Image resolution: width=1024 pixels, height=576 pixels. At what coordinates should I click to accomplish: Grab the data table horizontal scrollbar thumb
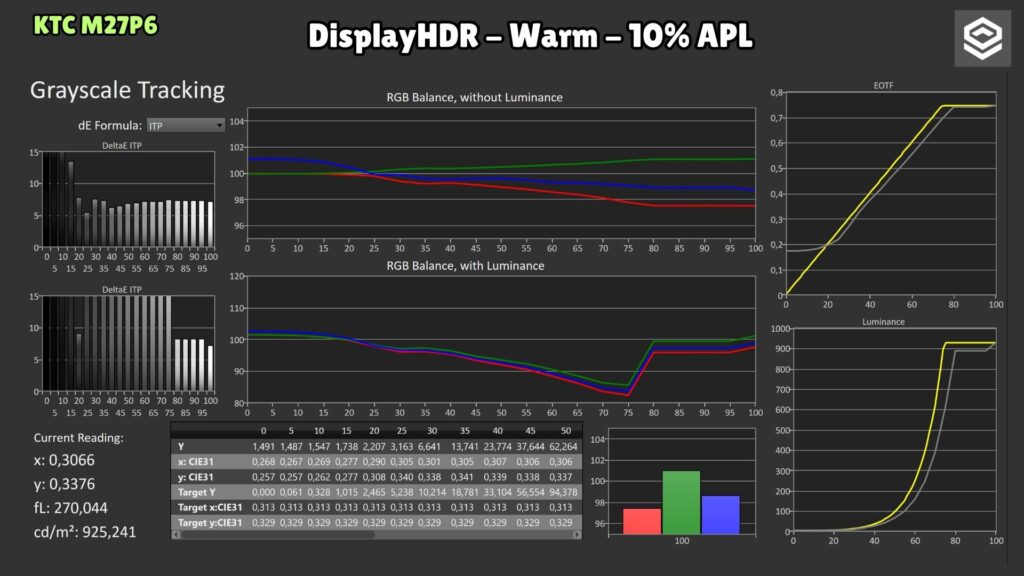278,534
